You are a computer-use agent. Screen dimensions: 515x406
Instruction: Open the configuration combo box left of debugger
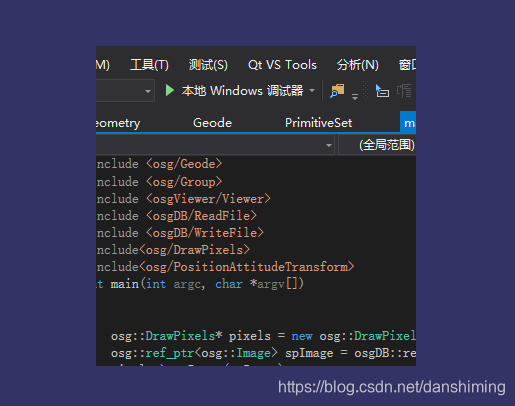(125, 91)
